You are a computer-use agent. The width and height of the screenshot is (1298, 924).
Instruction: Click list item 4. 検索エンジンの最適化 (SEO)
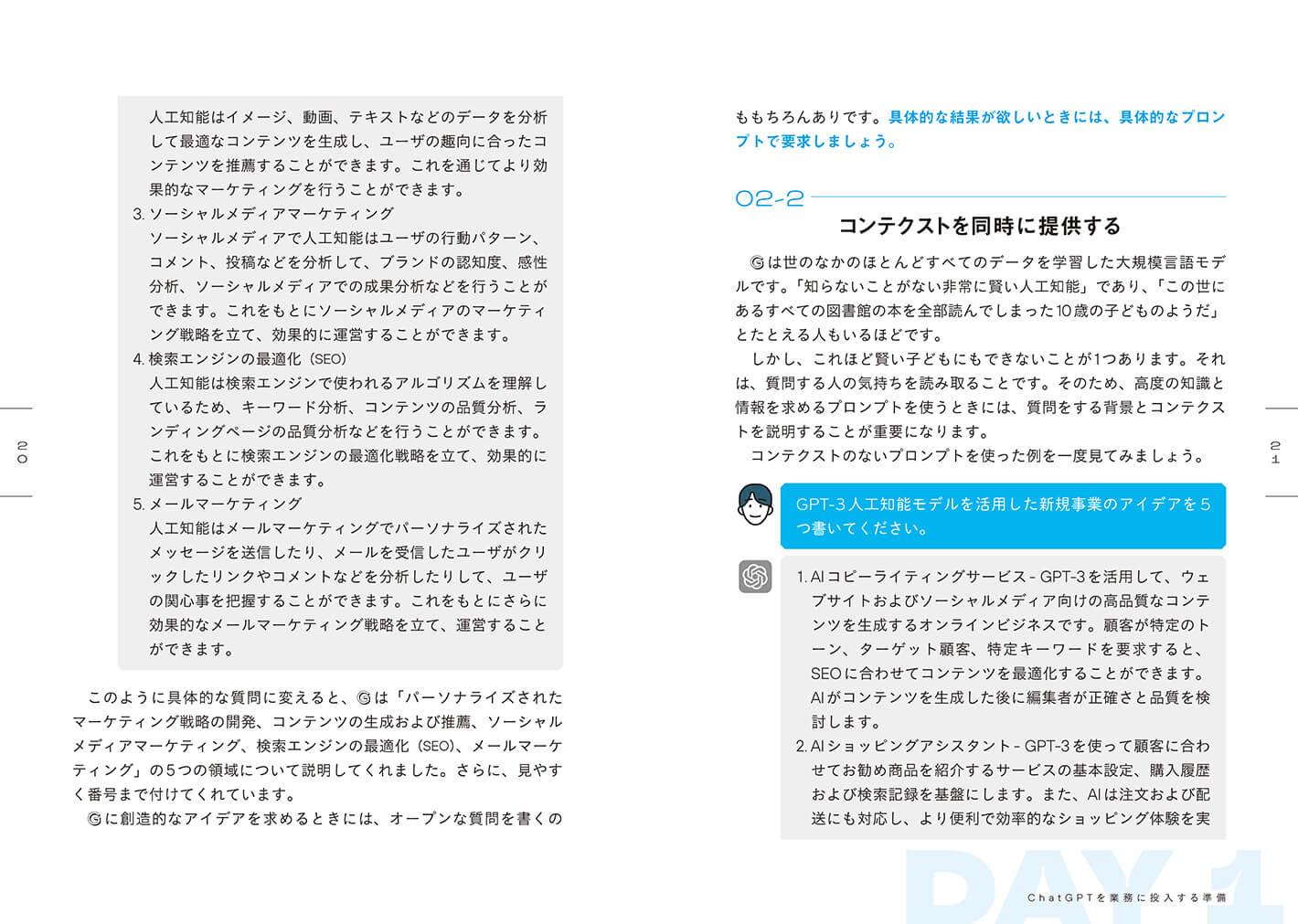(x=239, y=359)
